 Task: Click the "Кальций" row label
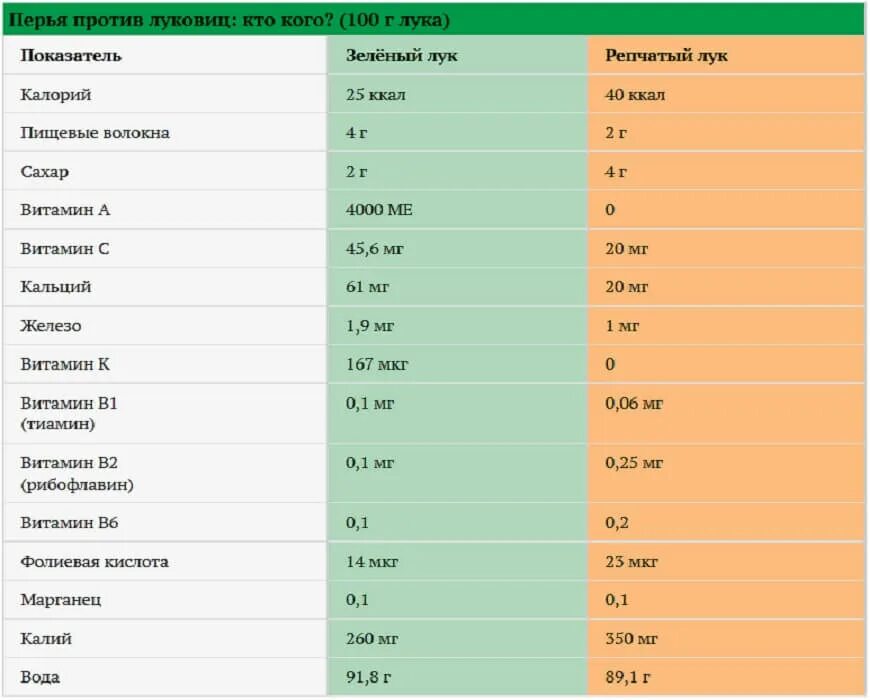pyautogui.click(x=56, y=287)
